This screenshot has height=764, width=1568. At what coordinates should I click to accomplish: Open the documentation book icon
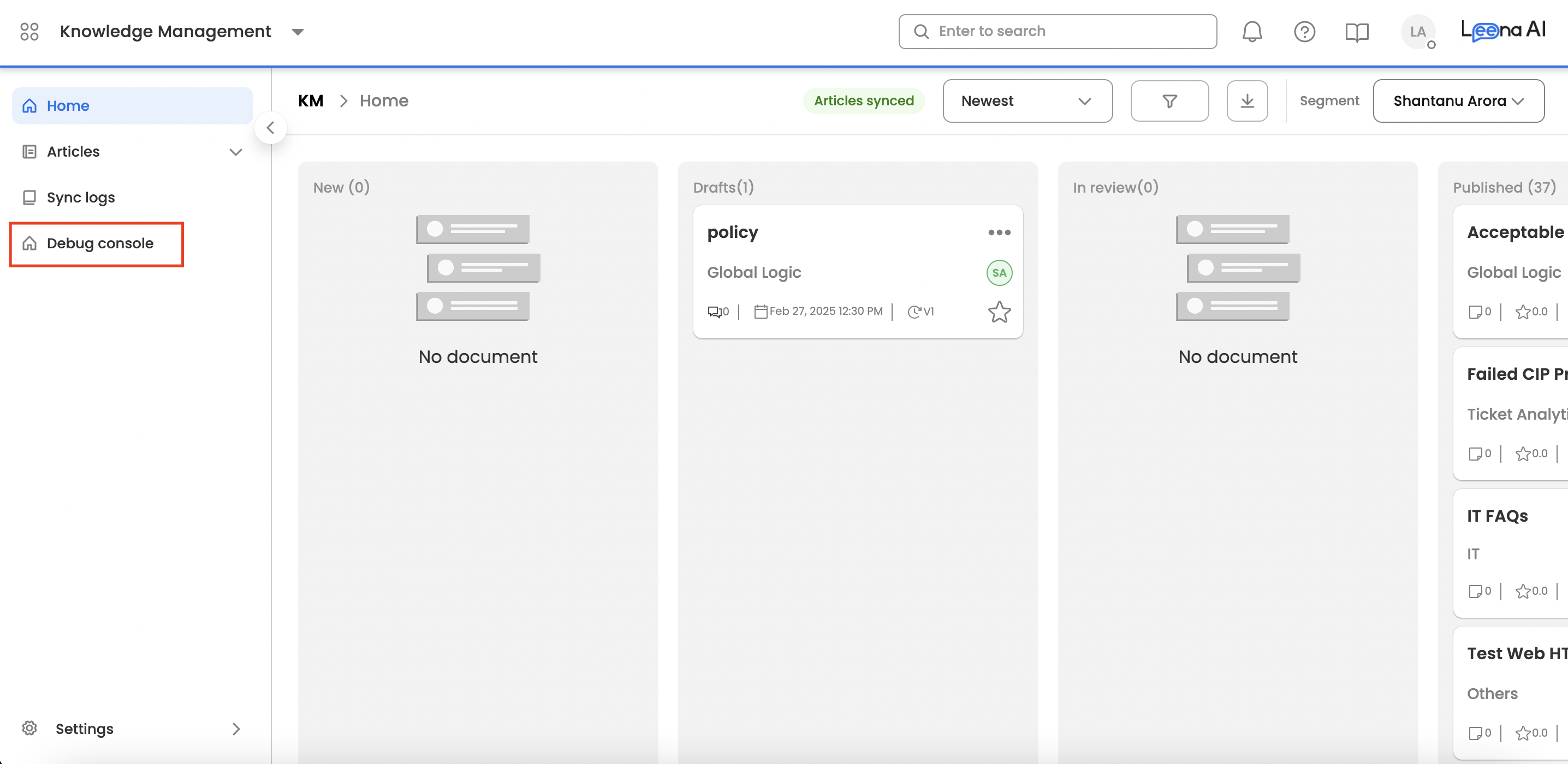click(x=1356, y=32)
